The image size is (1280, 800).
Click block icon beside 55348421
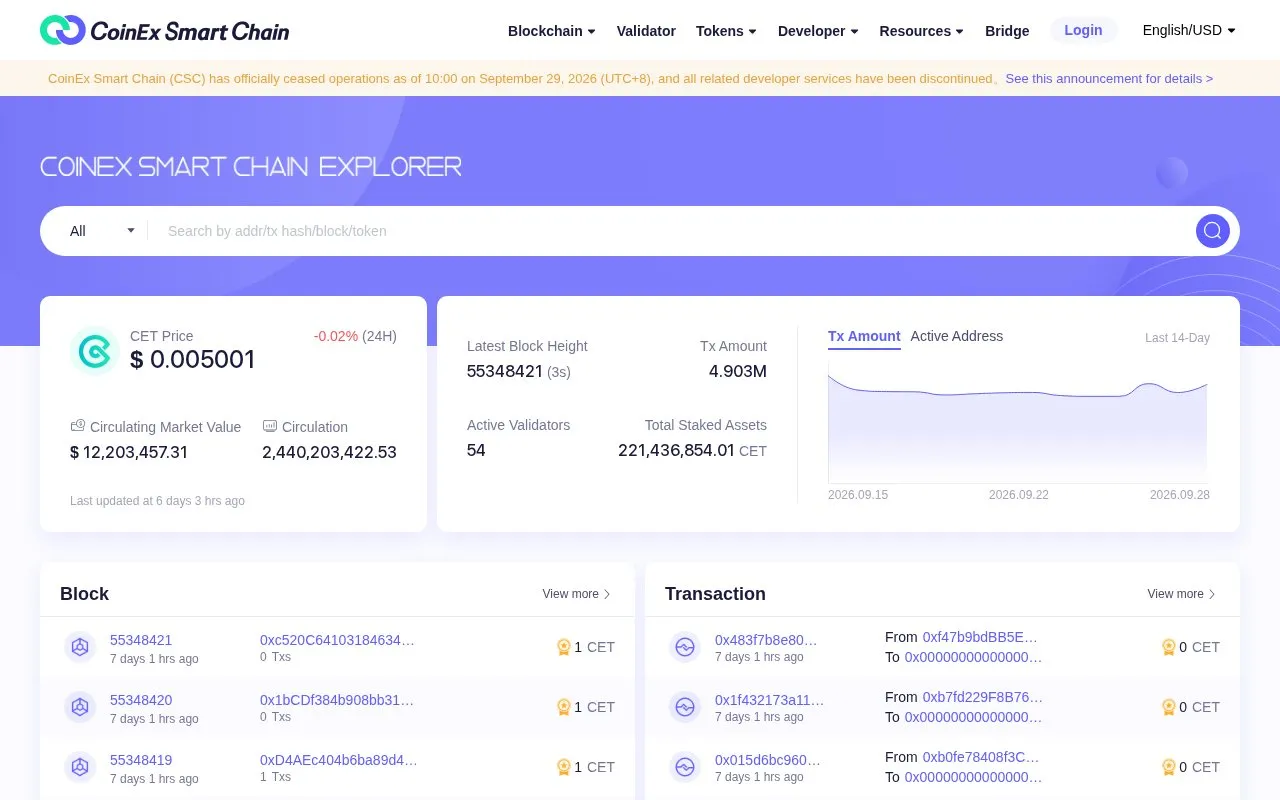(x=80, y=647)
